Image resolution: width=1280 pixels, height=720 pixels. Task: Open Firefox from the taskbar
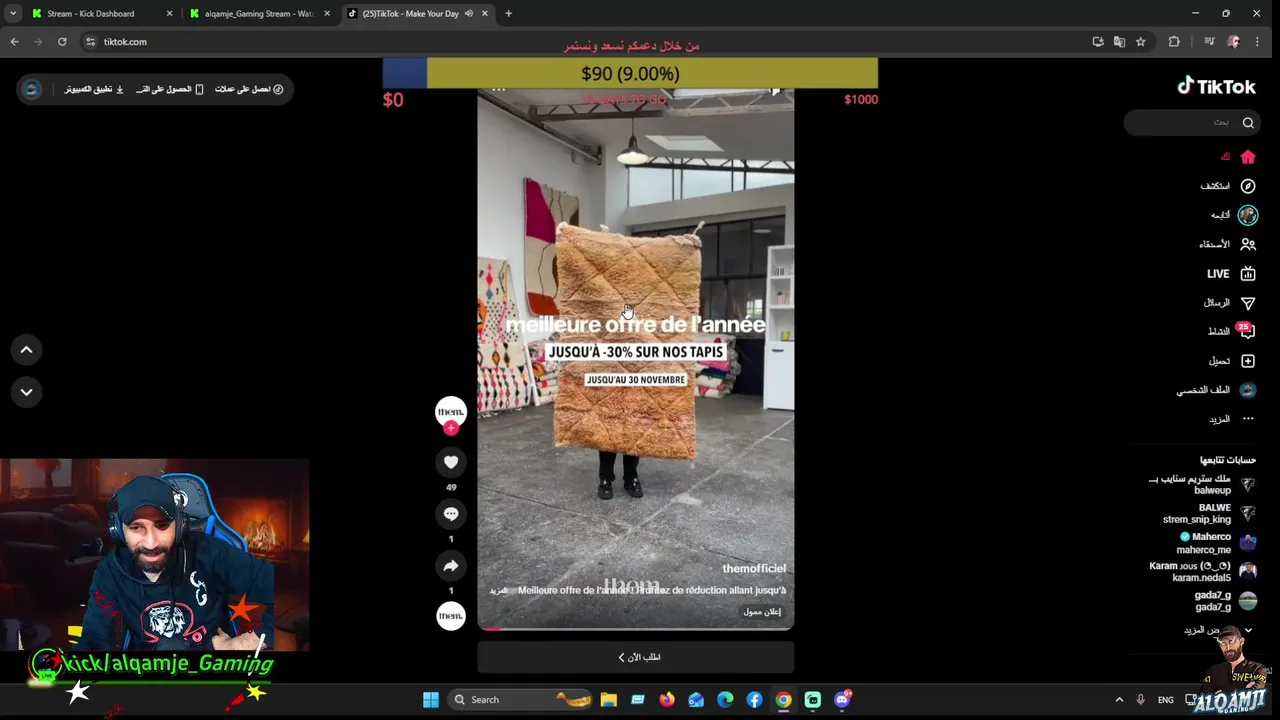click(x=667, y=700)
